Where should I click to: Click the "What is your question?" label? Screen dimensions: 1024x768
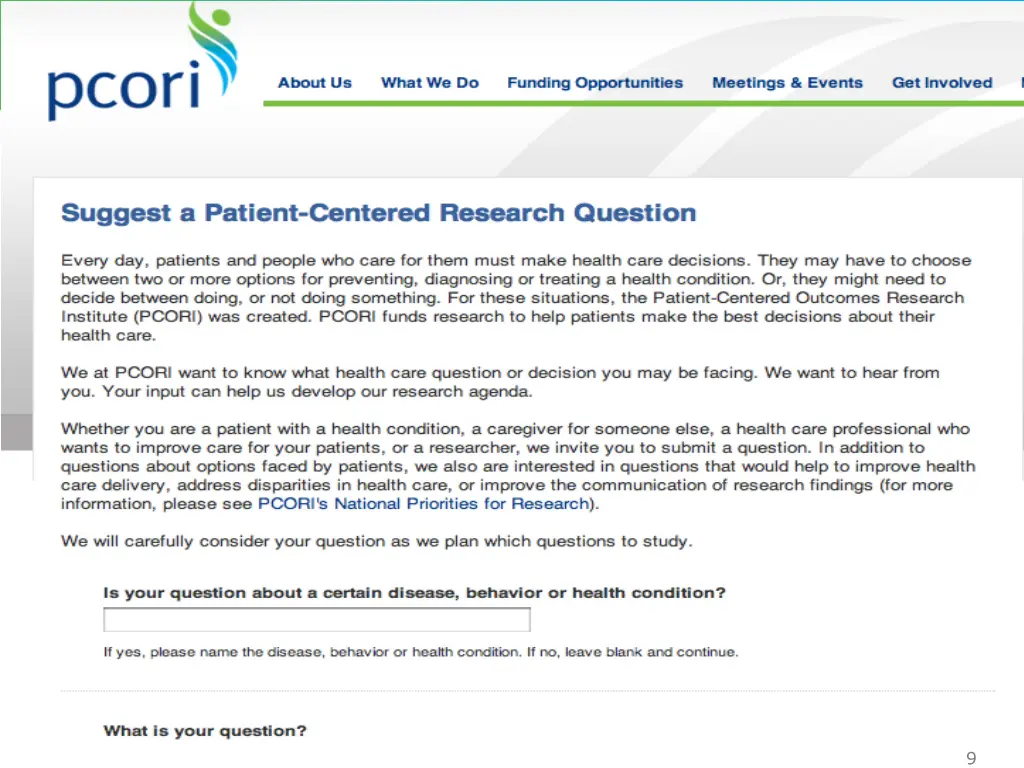[x=205, y=731]
